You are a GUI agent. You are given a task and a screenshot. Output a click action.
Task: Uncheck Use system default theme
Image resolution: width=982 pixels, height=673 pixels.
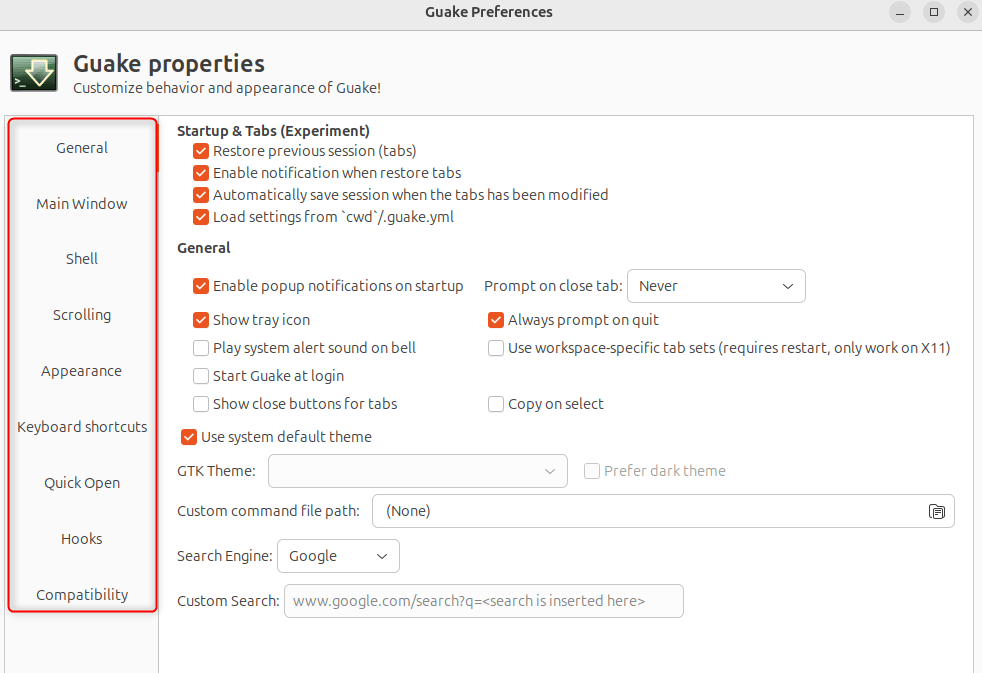pyautogui.click(x=189, y=437)
